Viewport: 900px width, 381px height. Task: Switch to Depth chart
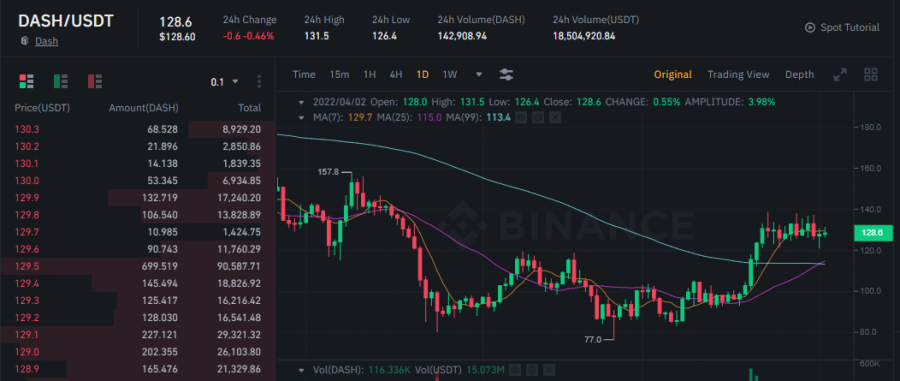pyautogui.click(x=800, y=75)
